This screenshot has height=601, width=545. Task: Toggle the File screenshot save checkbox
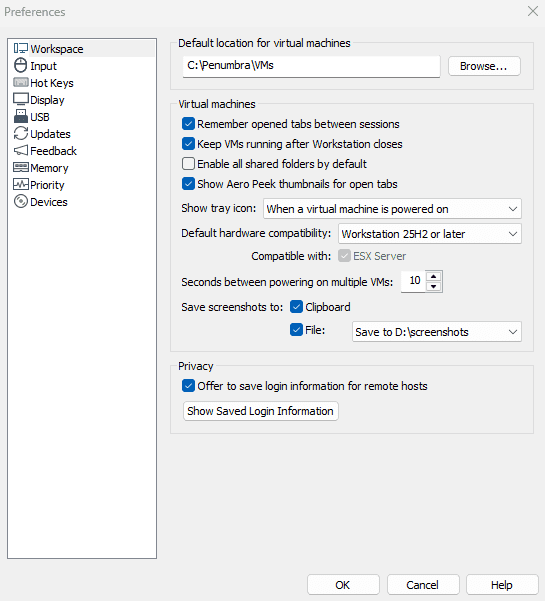click(x=296, y=330)
